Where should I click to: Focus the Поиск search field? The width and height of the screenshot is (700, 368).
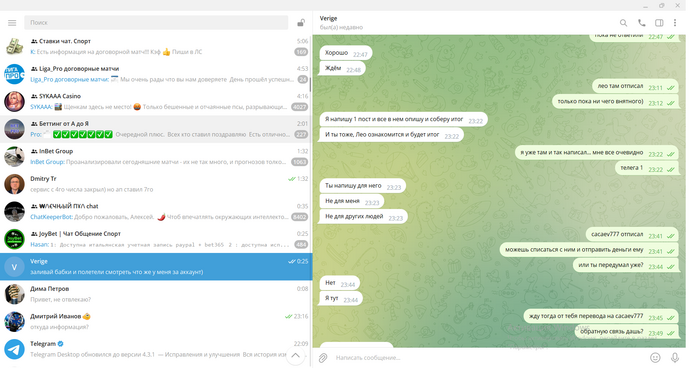[x=156, y=22]
